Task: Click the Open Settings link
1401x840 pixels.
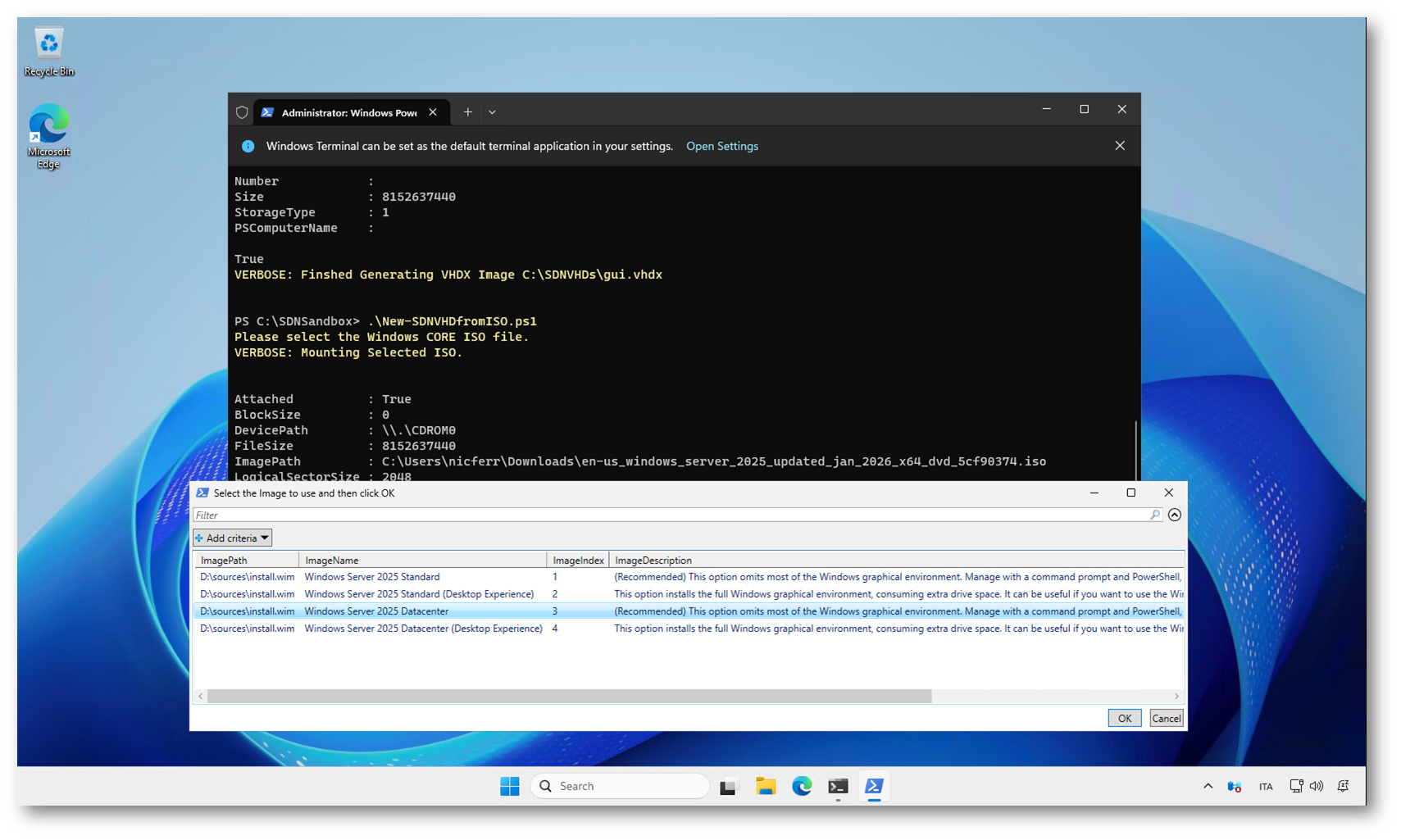Action: pyautogui.click(x=721, y=146)
